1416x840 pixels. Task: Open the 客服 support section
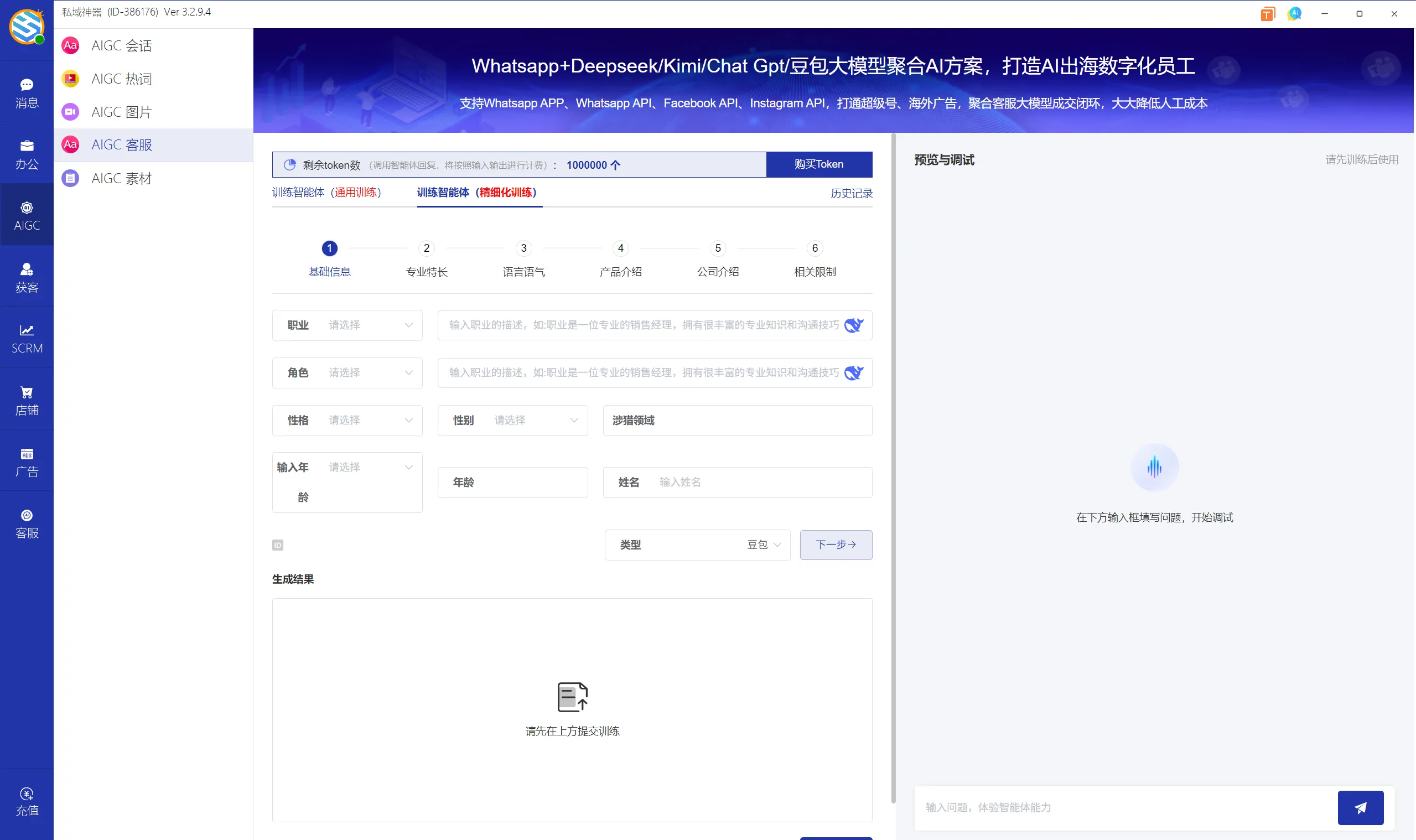coord(27,522)
